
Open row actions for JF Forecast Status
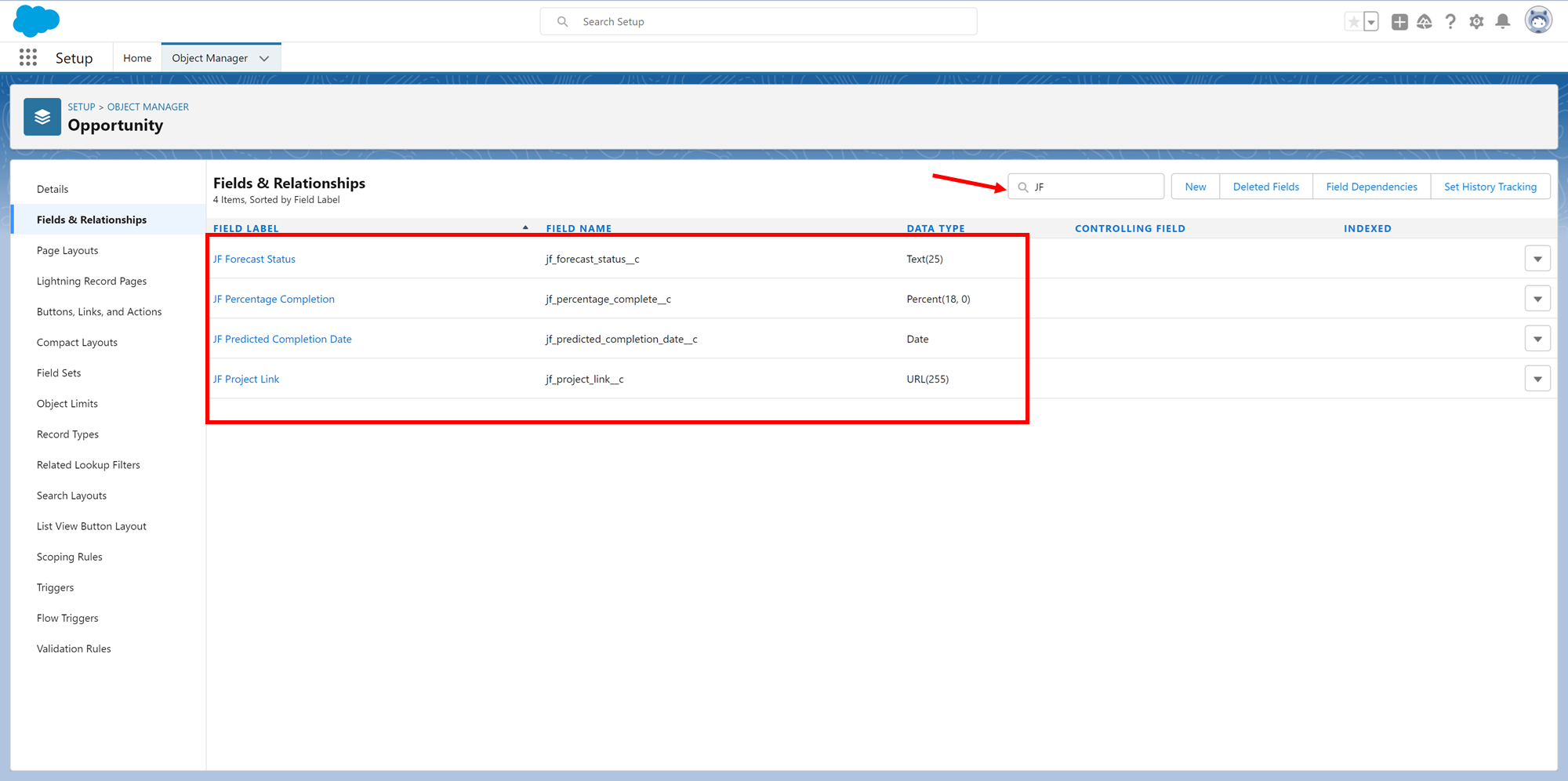tap(1537, 259)
